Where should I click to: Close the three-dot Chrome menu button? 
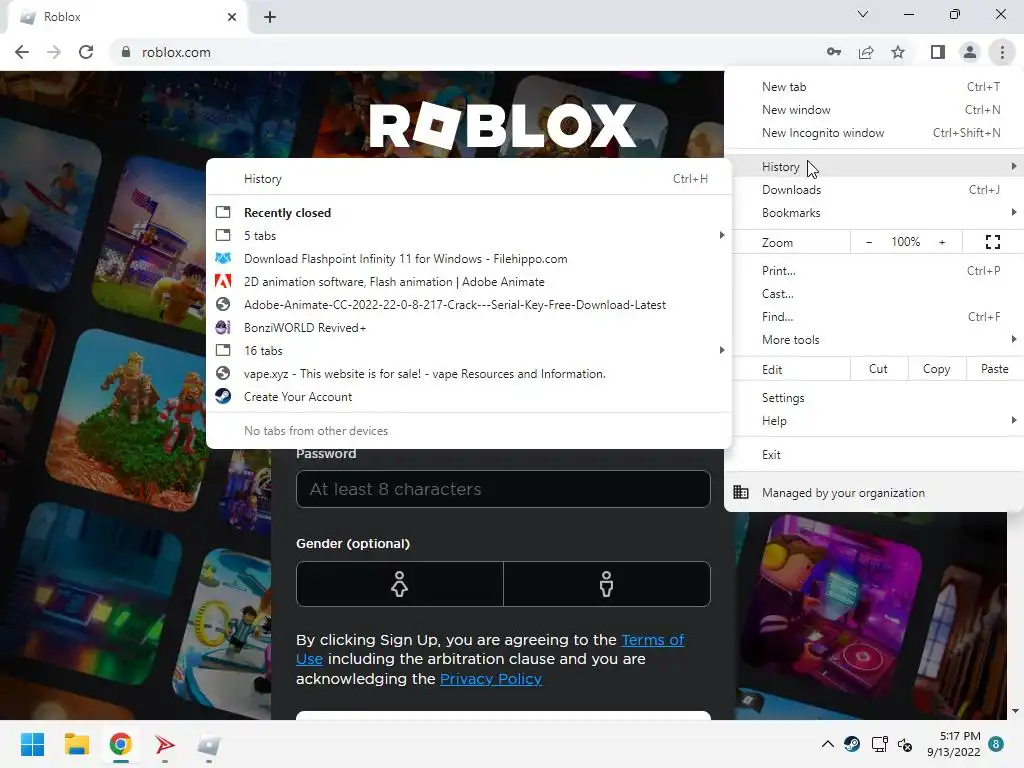[x=1002, y=52]
